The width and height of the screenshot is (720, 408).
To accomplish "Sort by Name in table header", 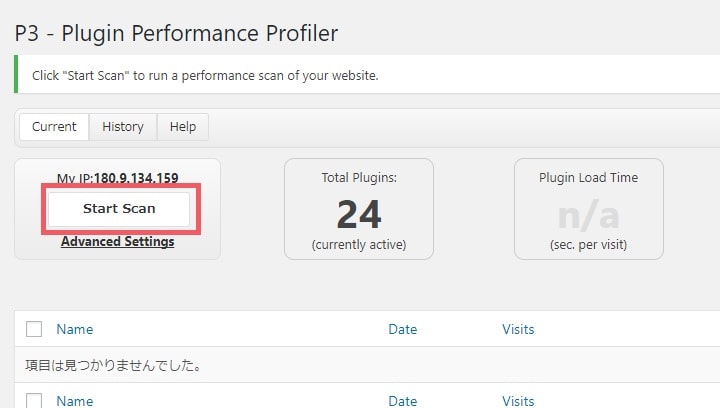I will (x=75, y=329).
